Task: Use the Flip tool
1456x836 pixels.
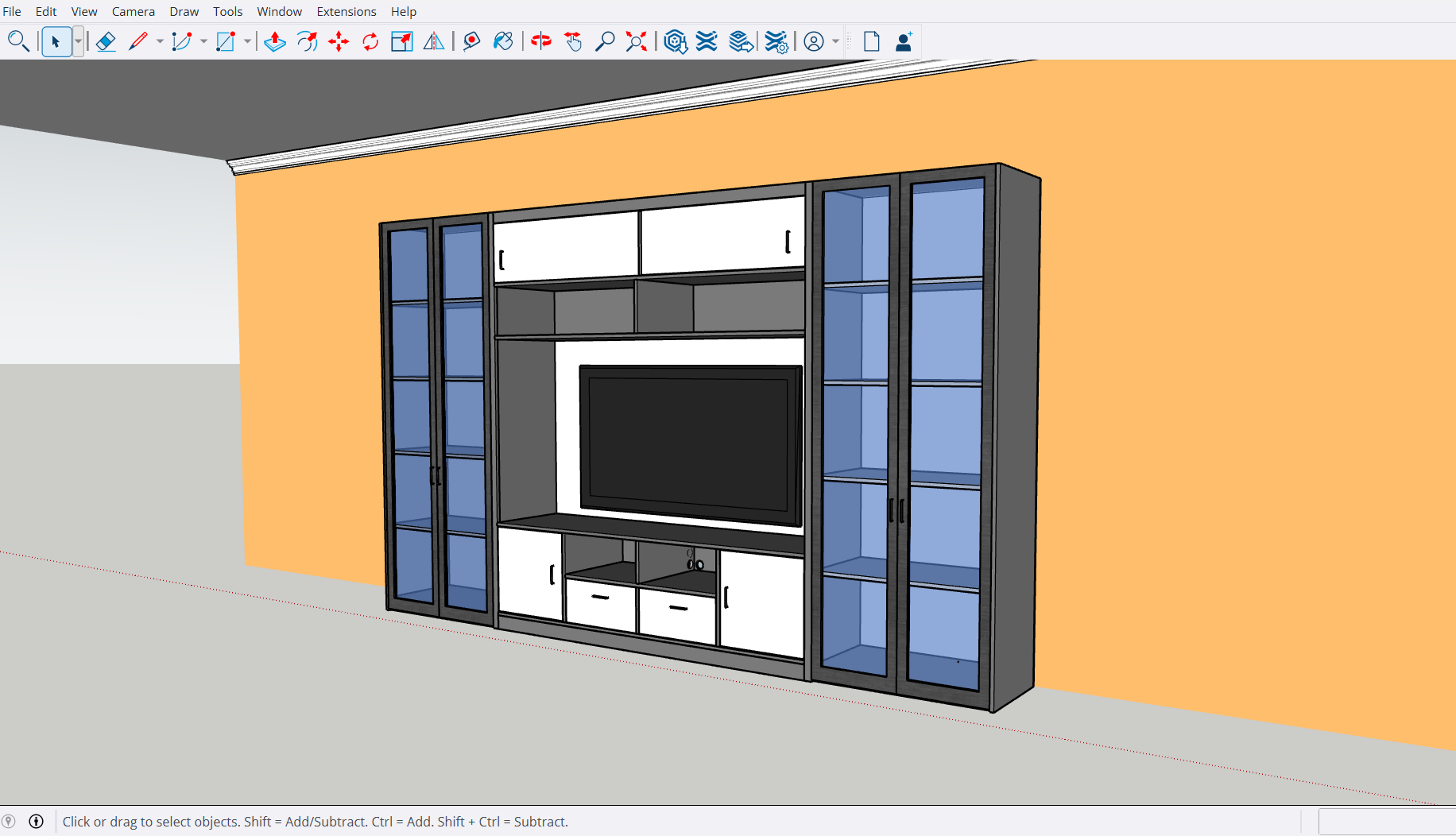Action: (x=433, y=41)
